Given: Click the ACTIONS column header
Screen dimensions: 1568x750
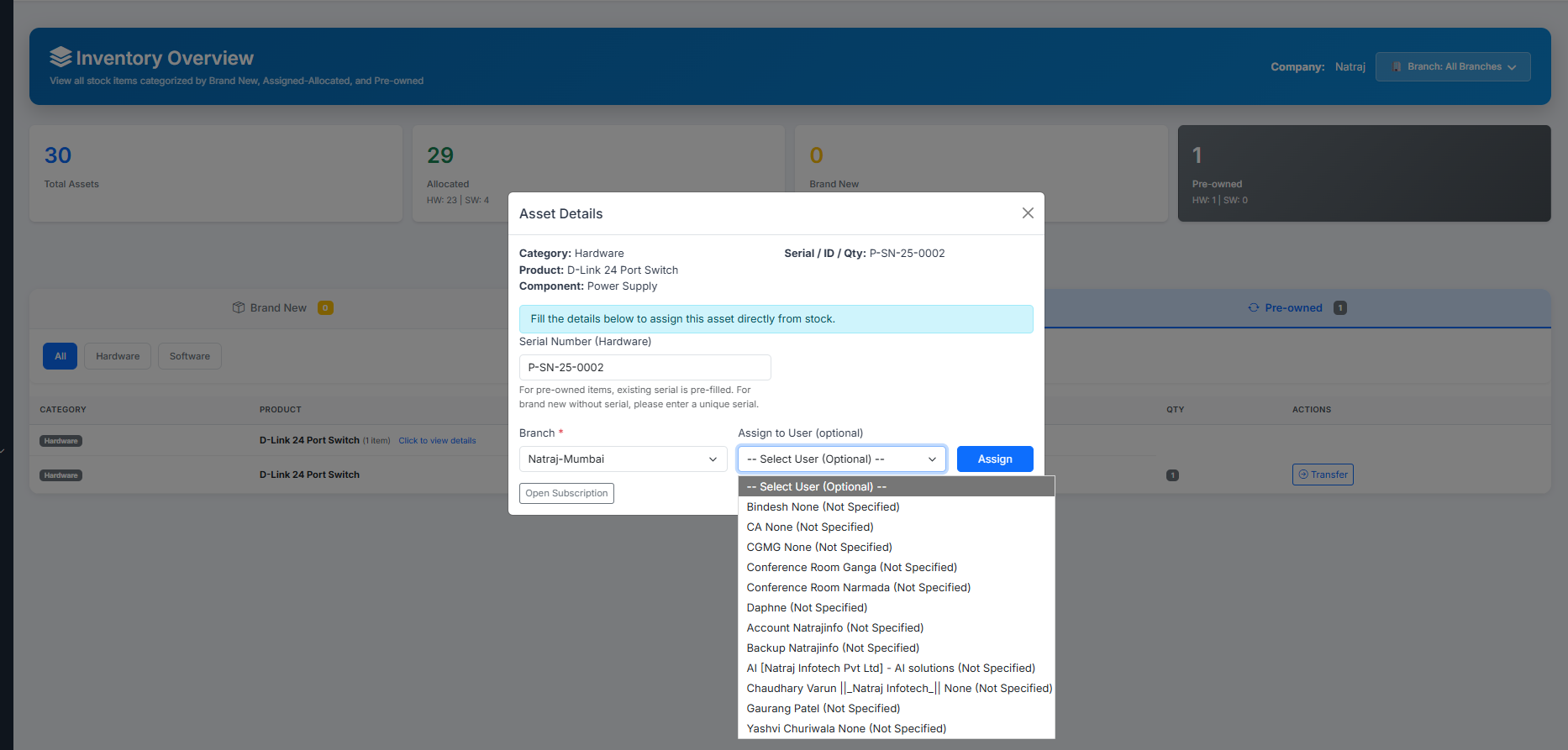Looking at the screenshot, I should click(1312, 410).
